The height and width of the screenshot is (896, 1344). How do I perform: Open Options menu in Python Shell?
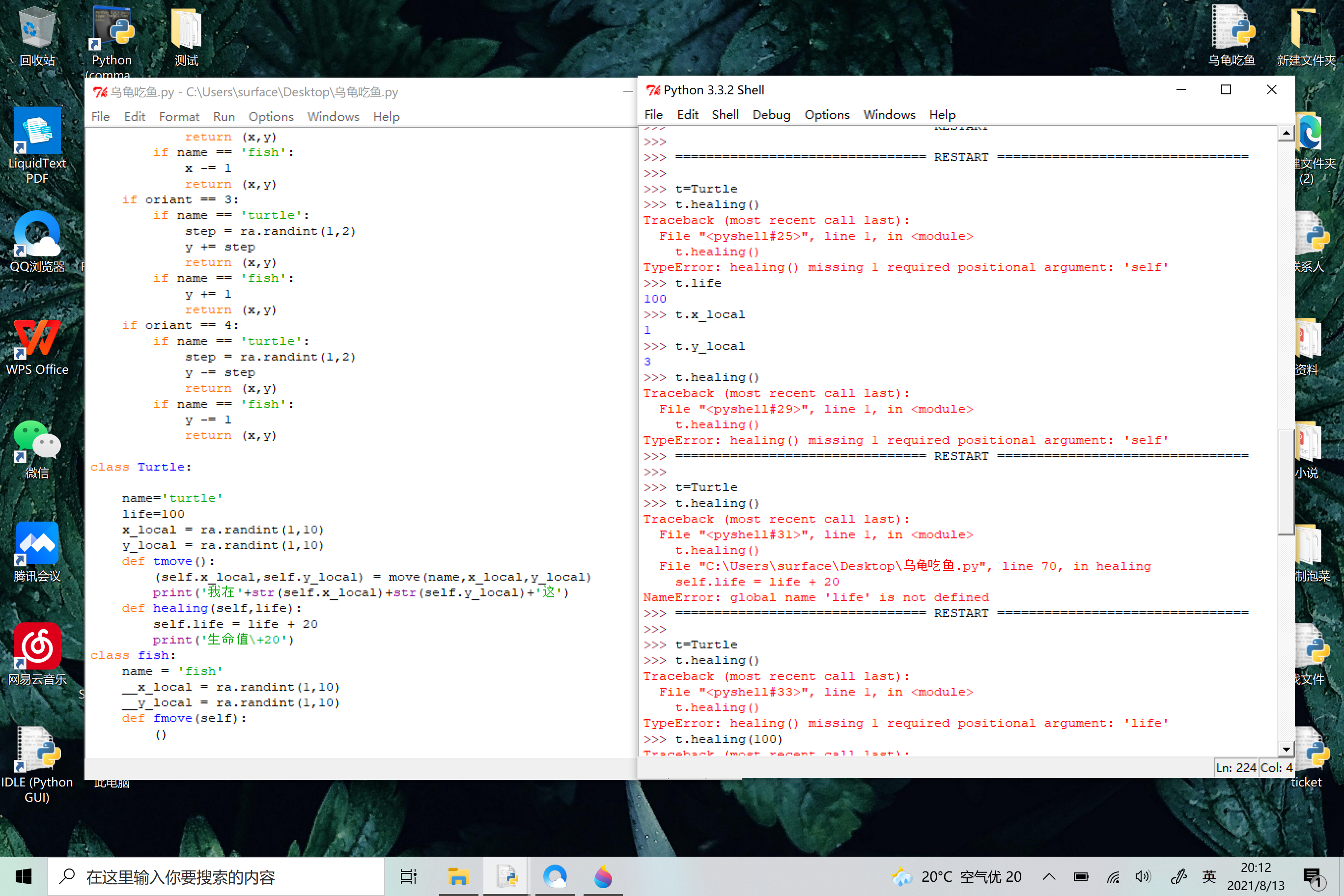[827, 114]
